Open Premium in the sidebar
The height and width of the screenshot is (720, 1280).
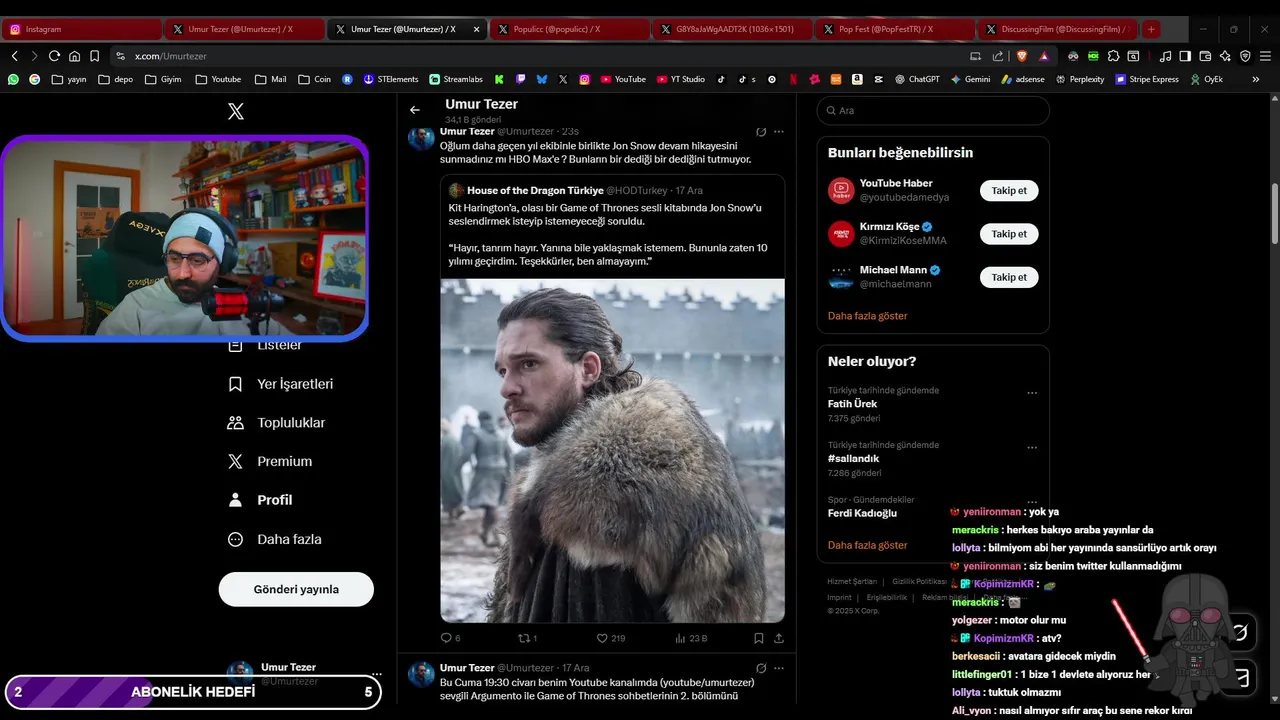tap(270, 461)
